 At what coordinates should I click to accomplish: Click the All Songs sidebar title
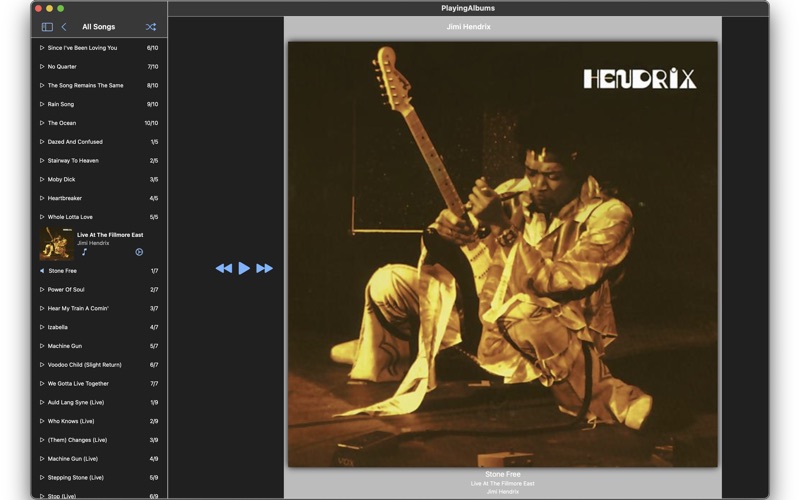click(x=98, y=27)
